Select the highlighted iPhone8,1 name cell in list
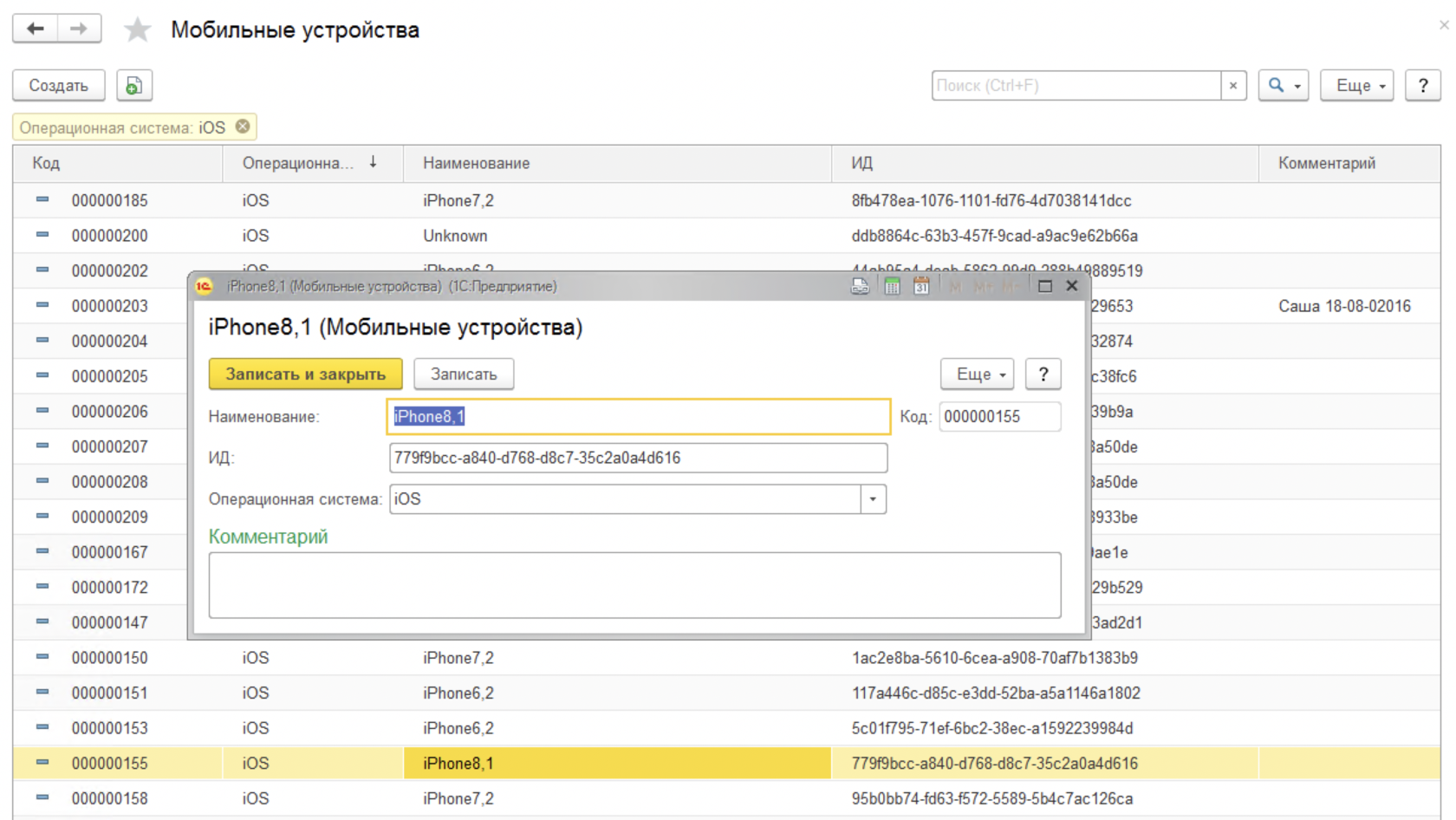Image resolution: width=1456 pixels, height=820 pixels. pos(617,763)
